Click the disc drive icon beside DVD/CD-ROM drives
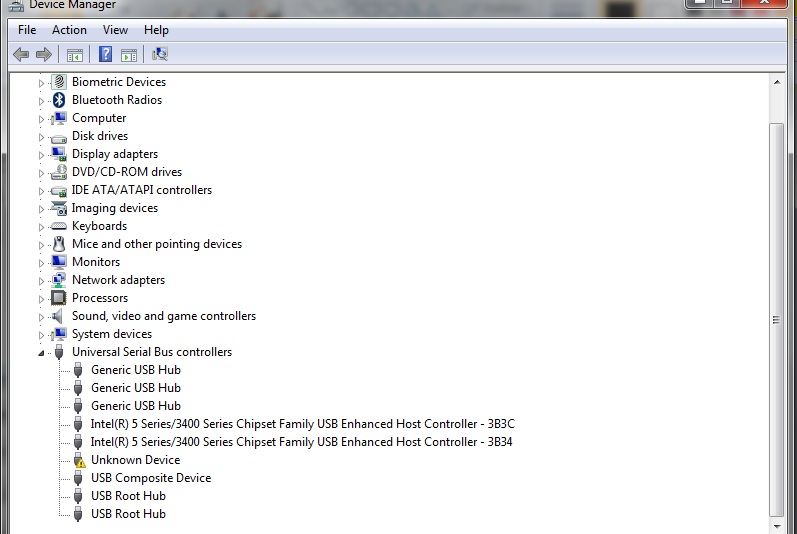The height and width of the screenshot is (534, 797). [59, 172]
